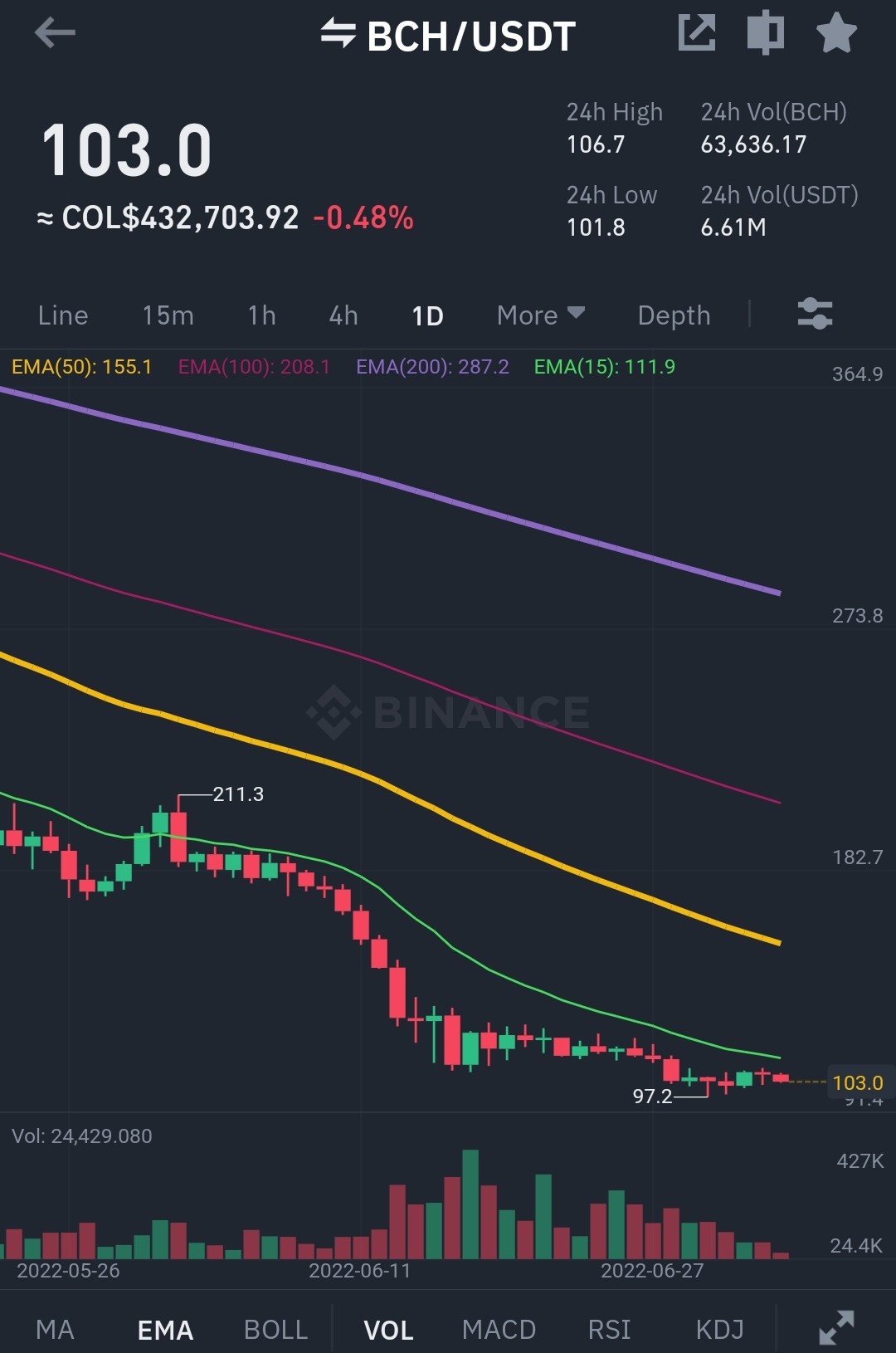Image resolution: width=896 pixels, height=1353 pixels.
Task: Toggle the VOL sub-indicator
Action: (388, 1330)
